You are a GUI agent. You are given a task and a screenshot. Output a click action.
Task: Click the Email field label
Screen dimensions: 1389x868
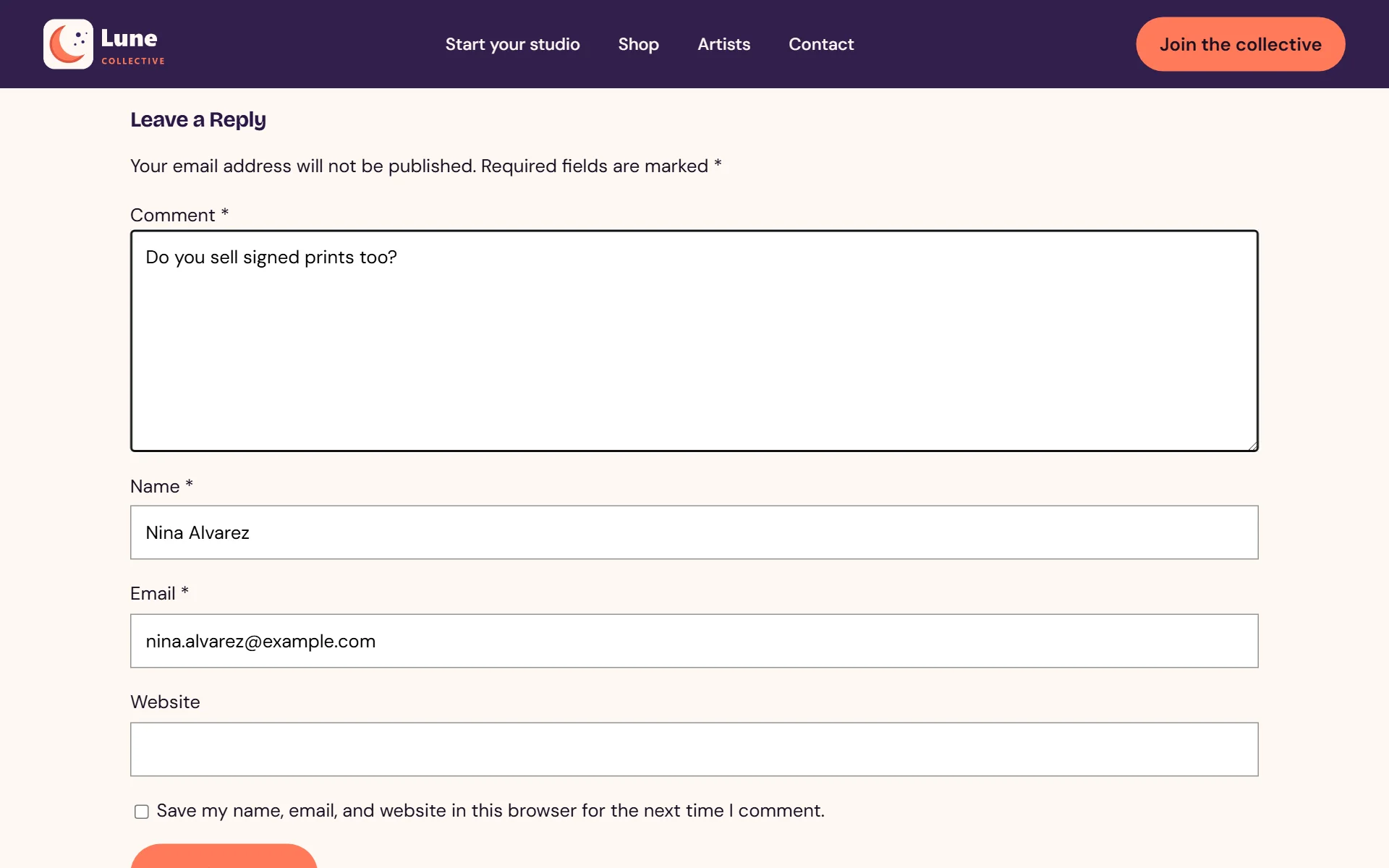pos(159,593)
